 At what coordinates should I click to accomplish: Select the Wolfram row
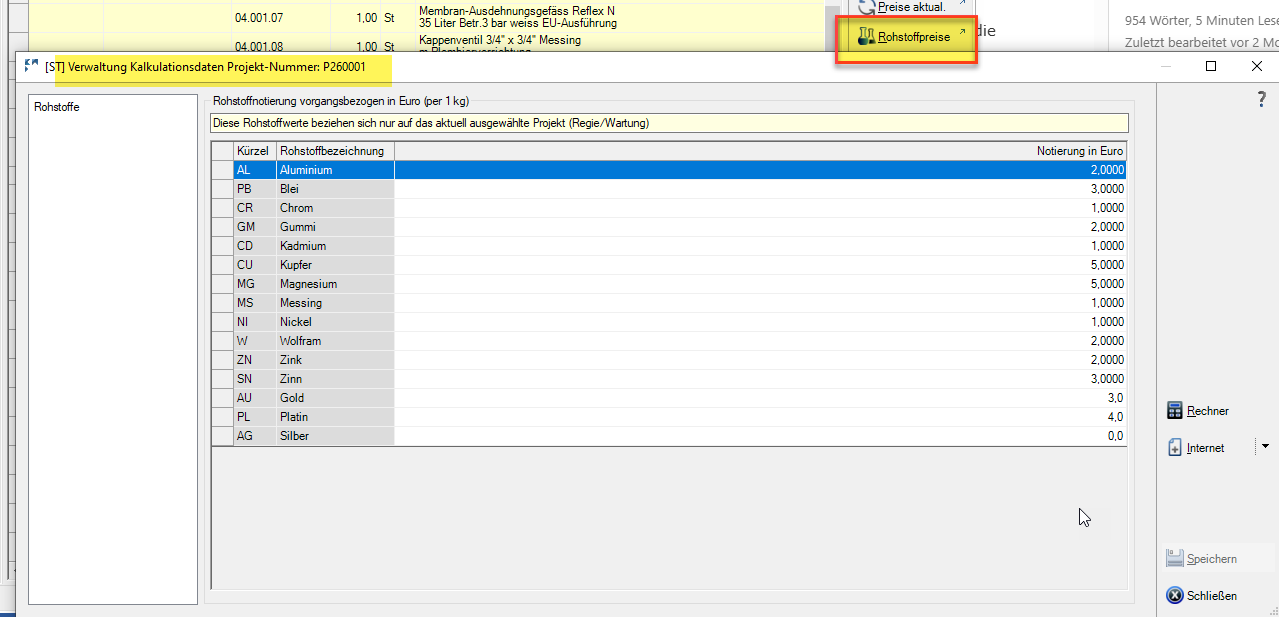[x=300, y=341]
